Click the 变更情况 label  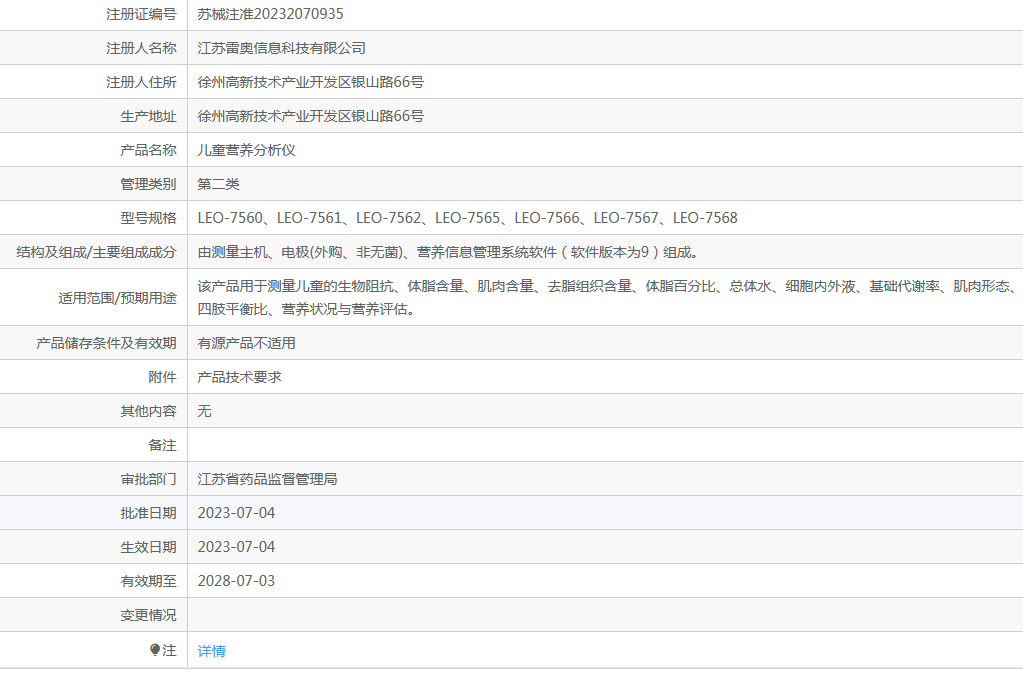click(148, 615)
